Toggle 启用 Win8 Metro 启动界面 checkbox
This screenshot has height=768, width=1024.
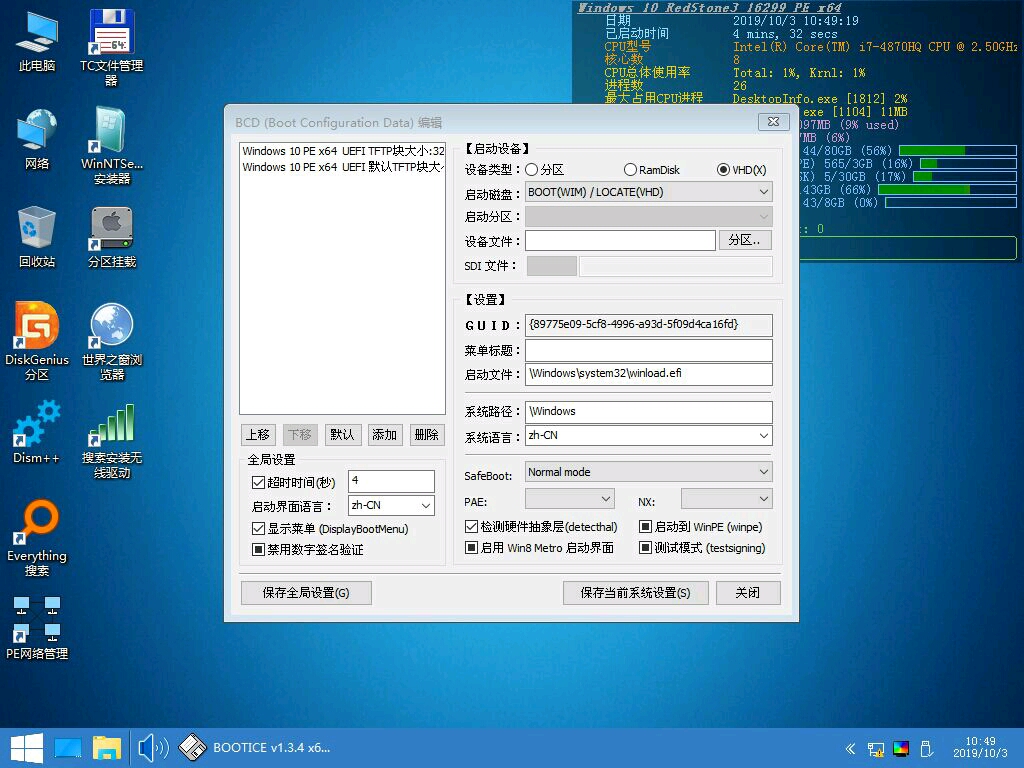click(x=472, y=547)
